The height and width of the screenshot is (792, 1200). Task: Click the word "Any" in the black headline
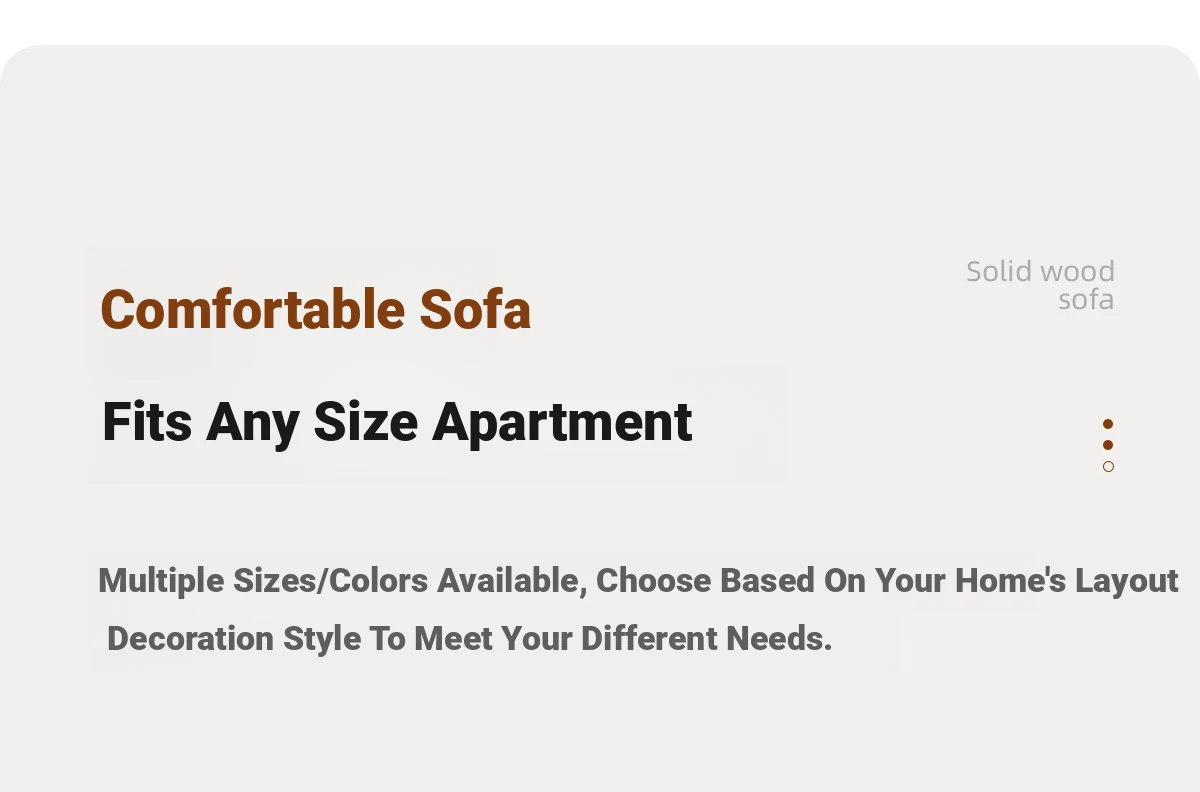coord(252,421)
